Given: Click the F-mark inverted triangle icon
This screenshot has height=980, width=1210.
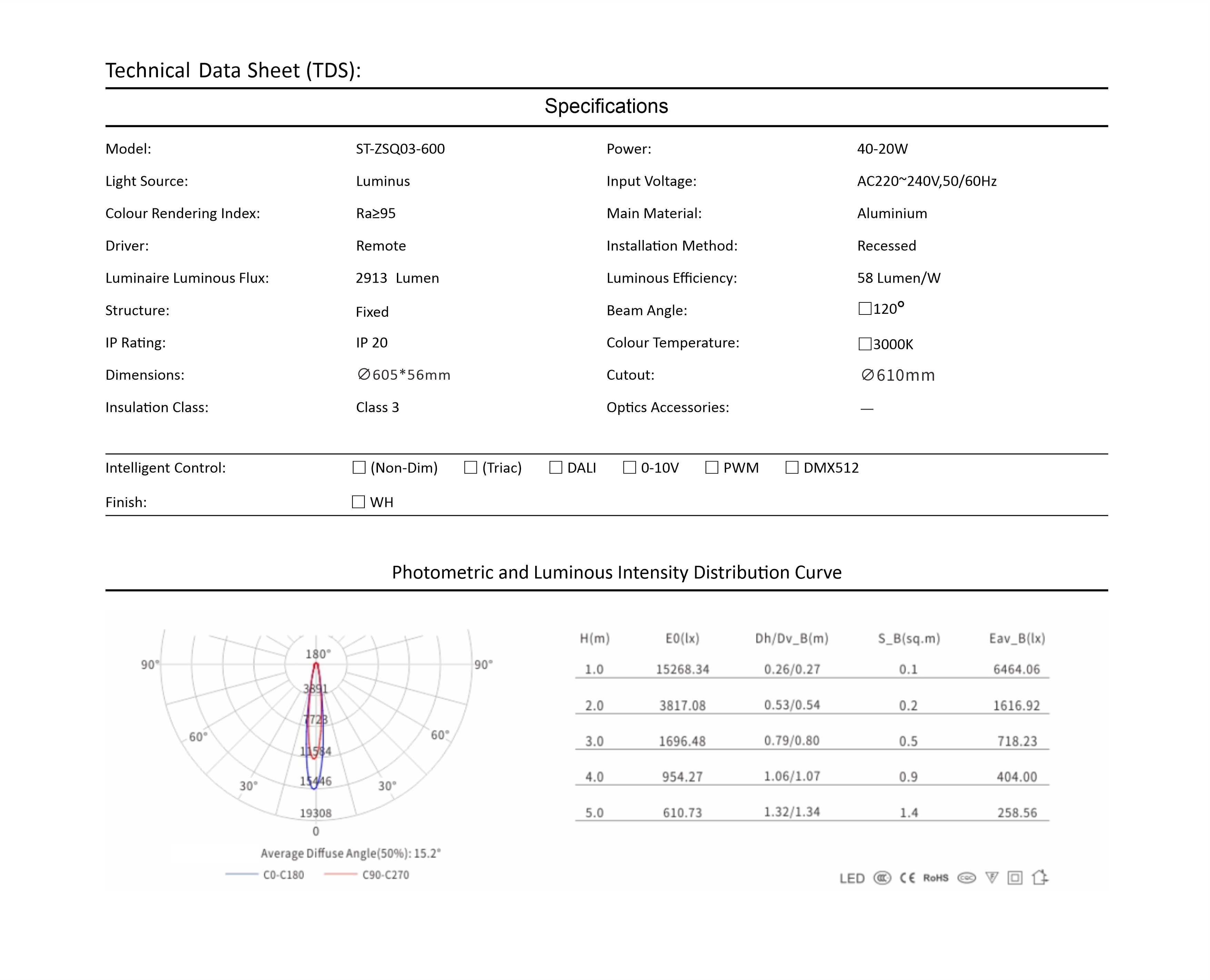Looking at the screenshot, I should click(x=992, y=878).
